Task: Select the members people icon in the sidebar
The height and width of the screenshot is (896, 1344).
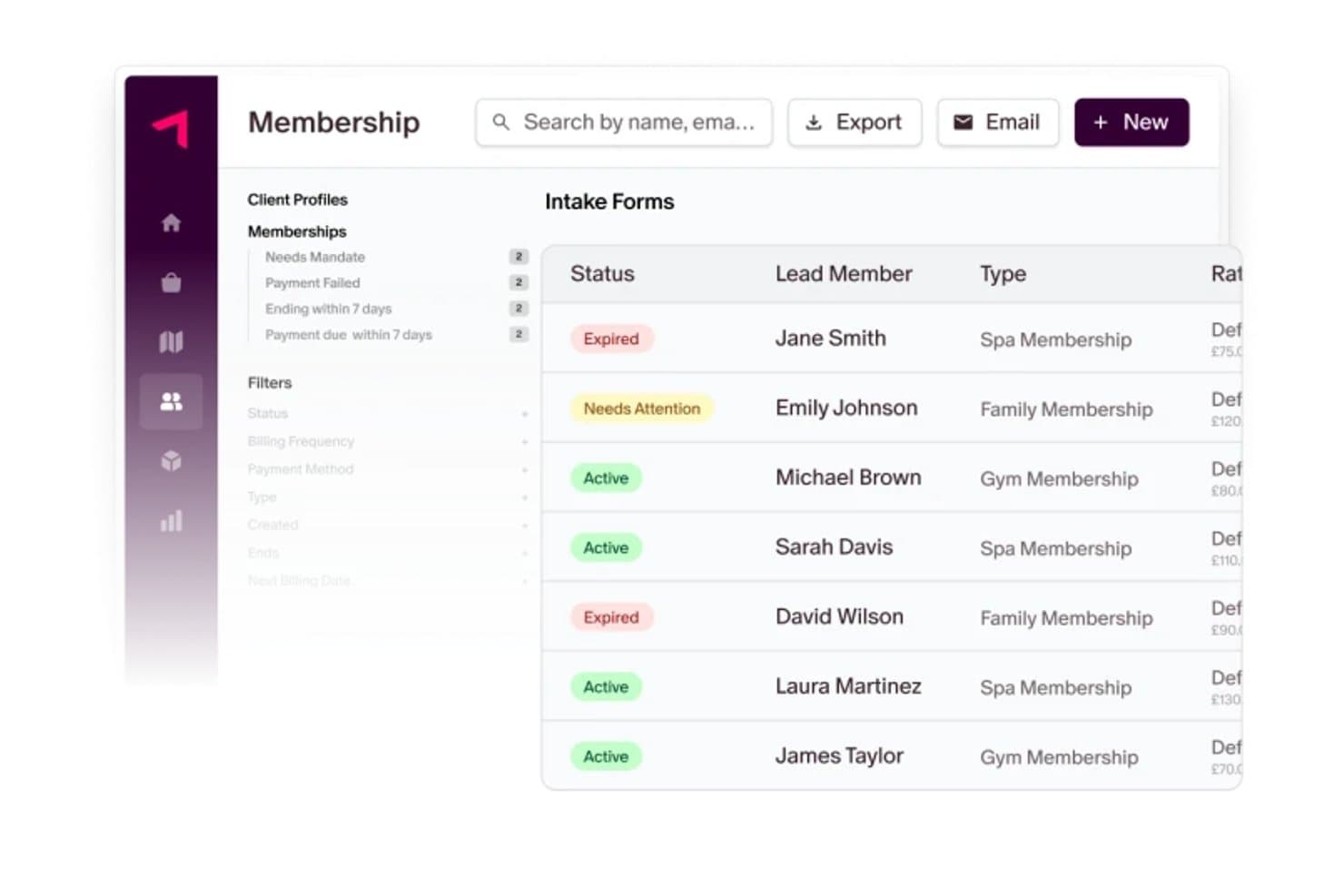Action: [x=171, y=401]
